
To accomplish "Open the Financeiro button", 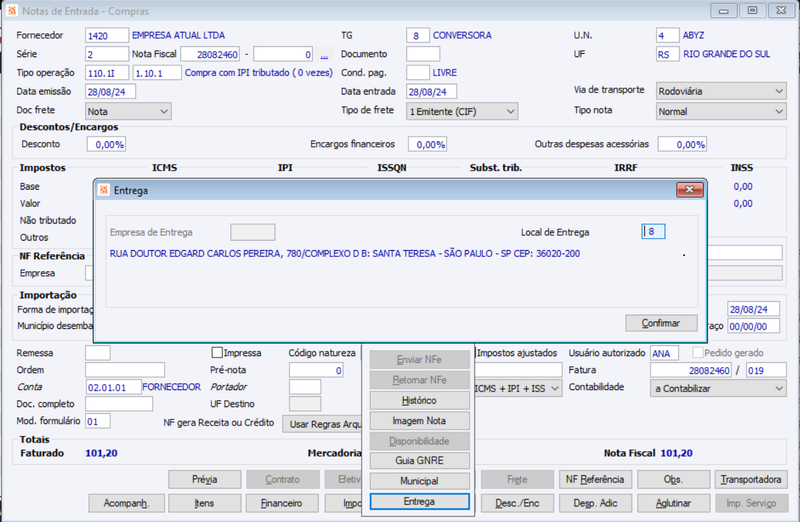I will [x=282, y=503].
